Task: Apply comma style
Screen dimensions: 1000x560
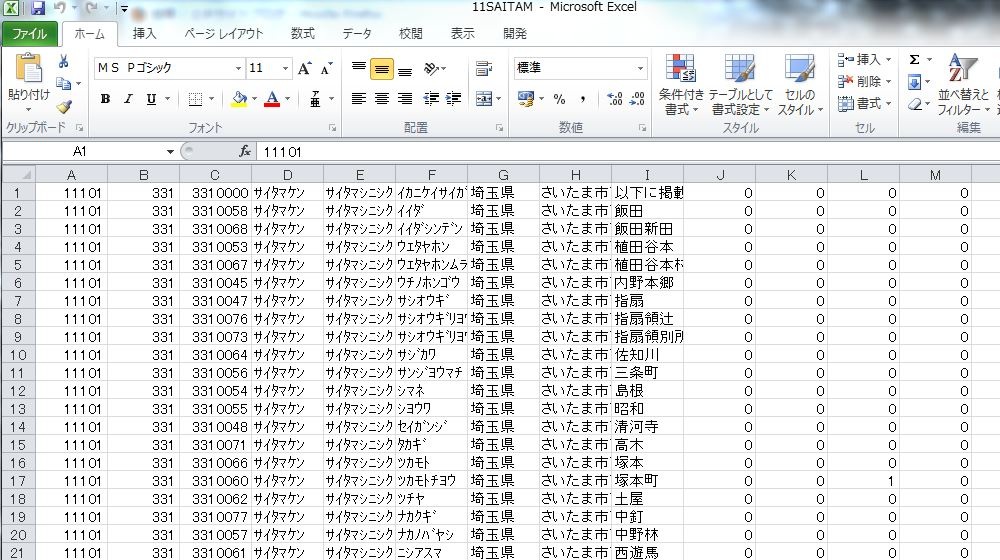Action: pyautogui.click(x=582, y=99)
